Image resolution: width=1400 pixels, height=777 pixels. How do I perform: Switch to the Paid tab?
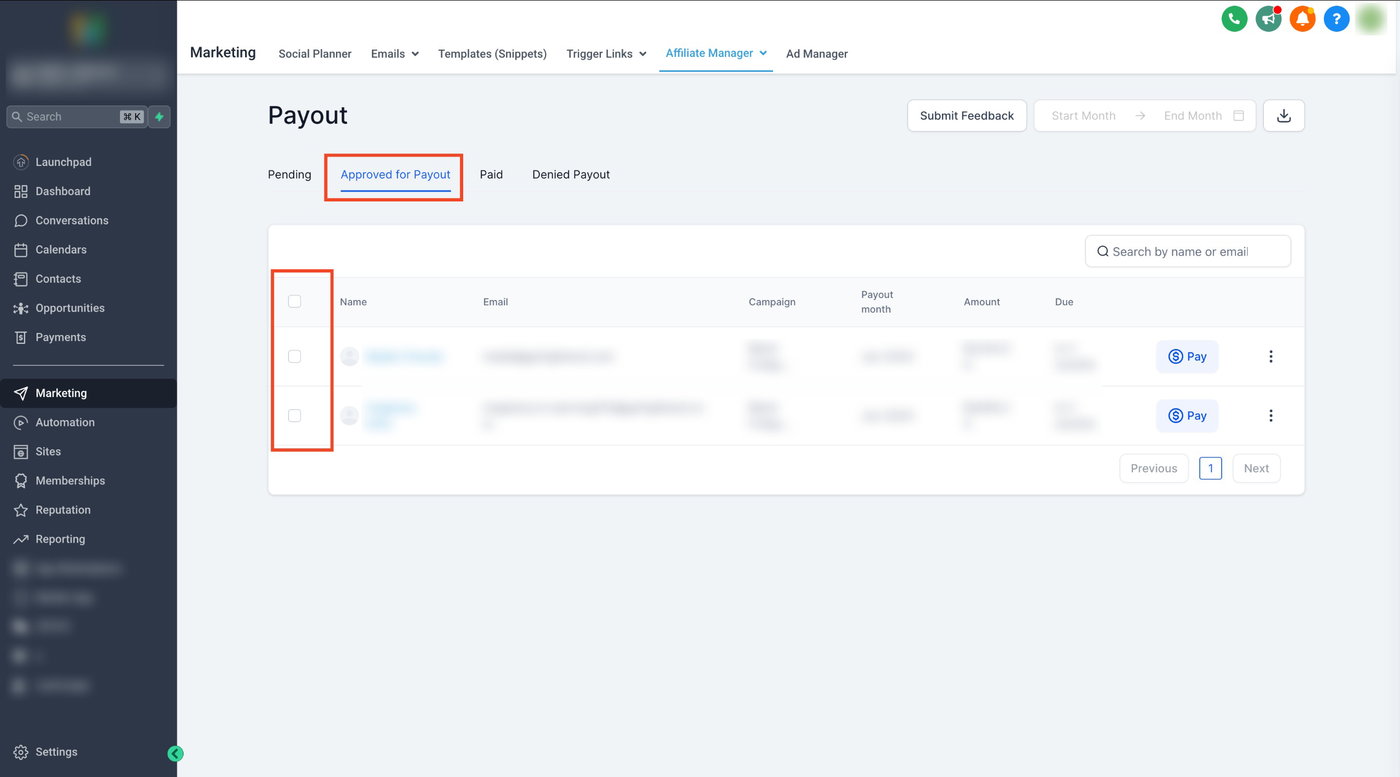[x=491, y=174]
